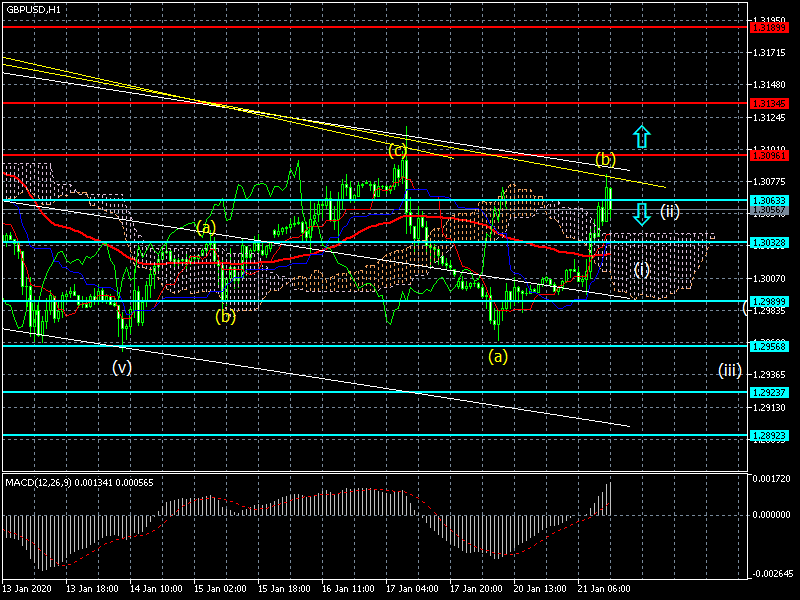This screenshot has width=800, height=600.
Task: Select the yellow (a) label near 15 Jan peak
Action: pos(206,228)
